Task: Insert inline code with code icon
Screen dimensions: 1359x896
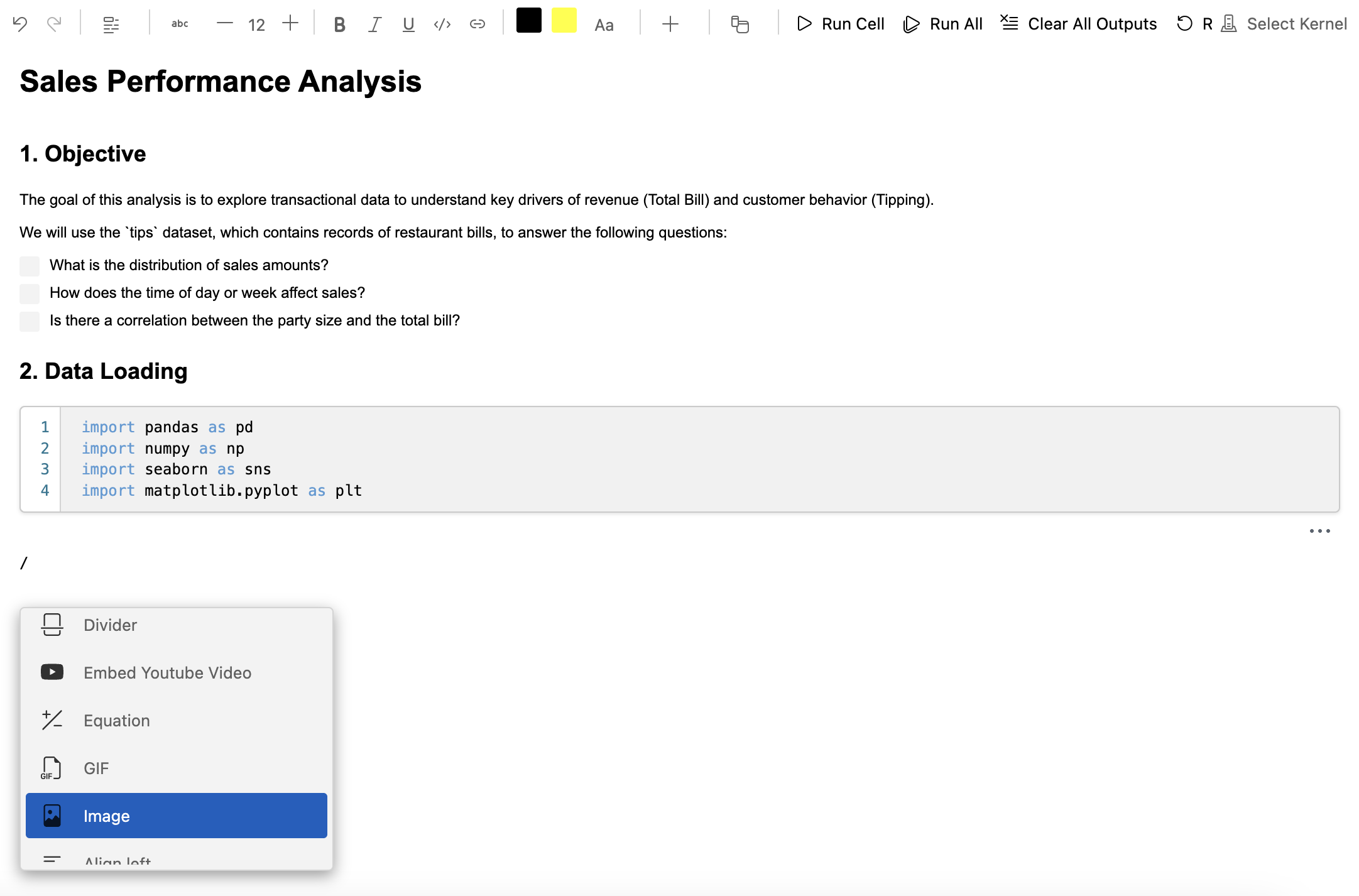Action: click(x=442, y=24)
